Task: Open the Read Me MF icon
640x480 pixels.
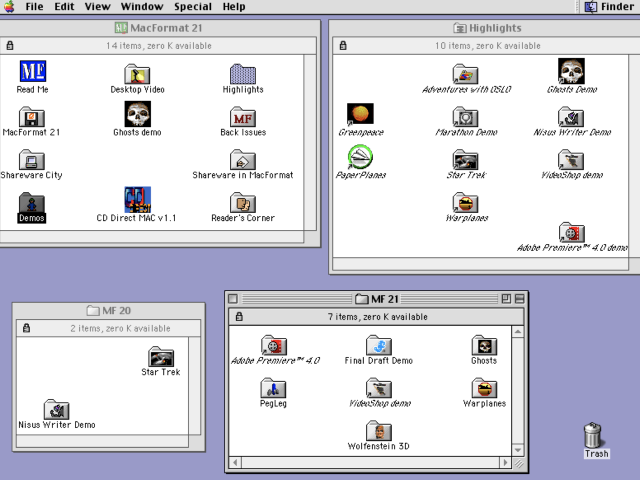Action: tap(33, 71)
